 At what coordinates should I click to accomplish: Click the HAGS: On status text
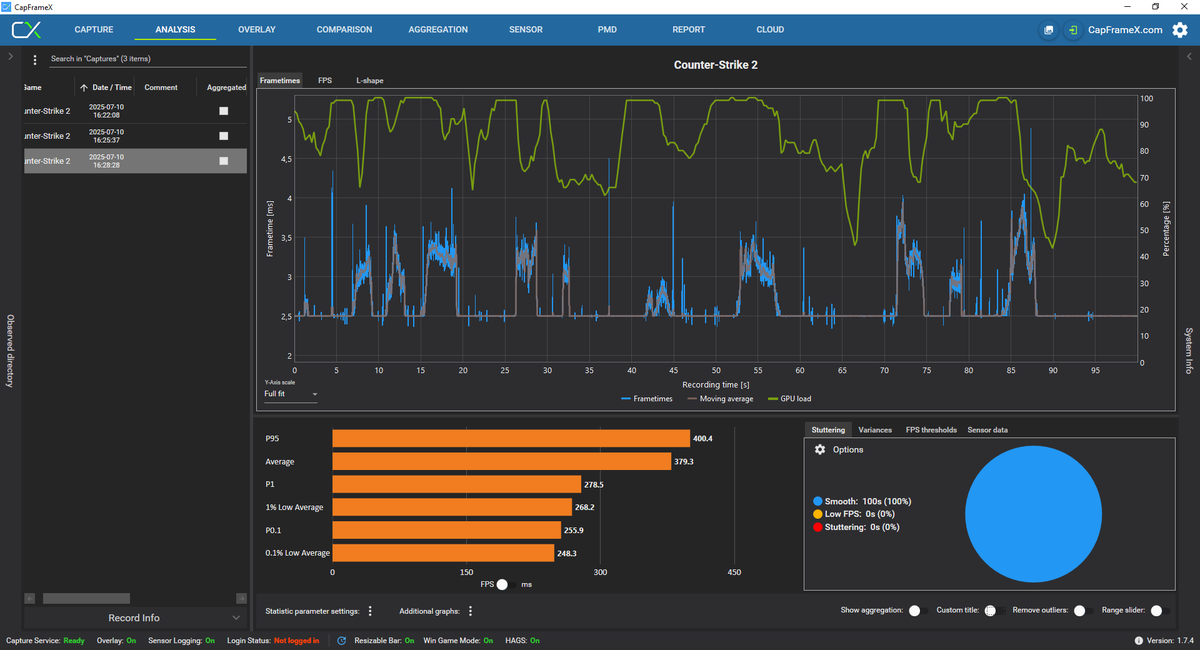tap(520, 640)
